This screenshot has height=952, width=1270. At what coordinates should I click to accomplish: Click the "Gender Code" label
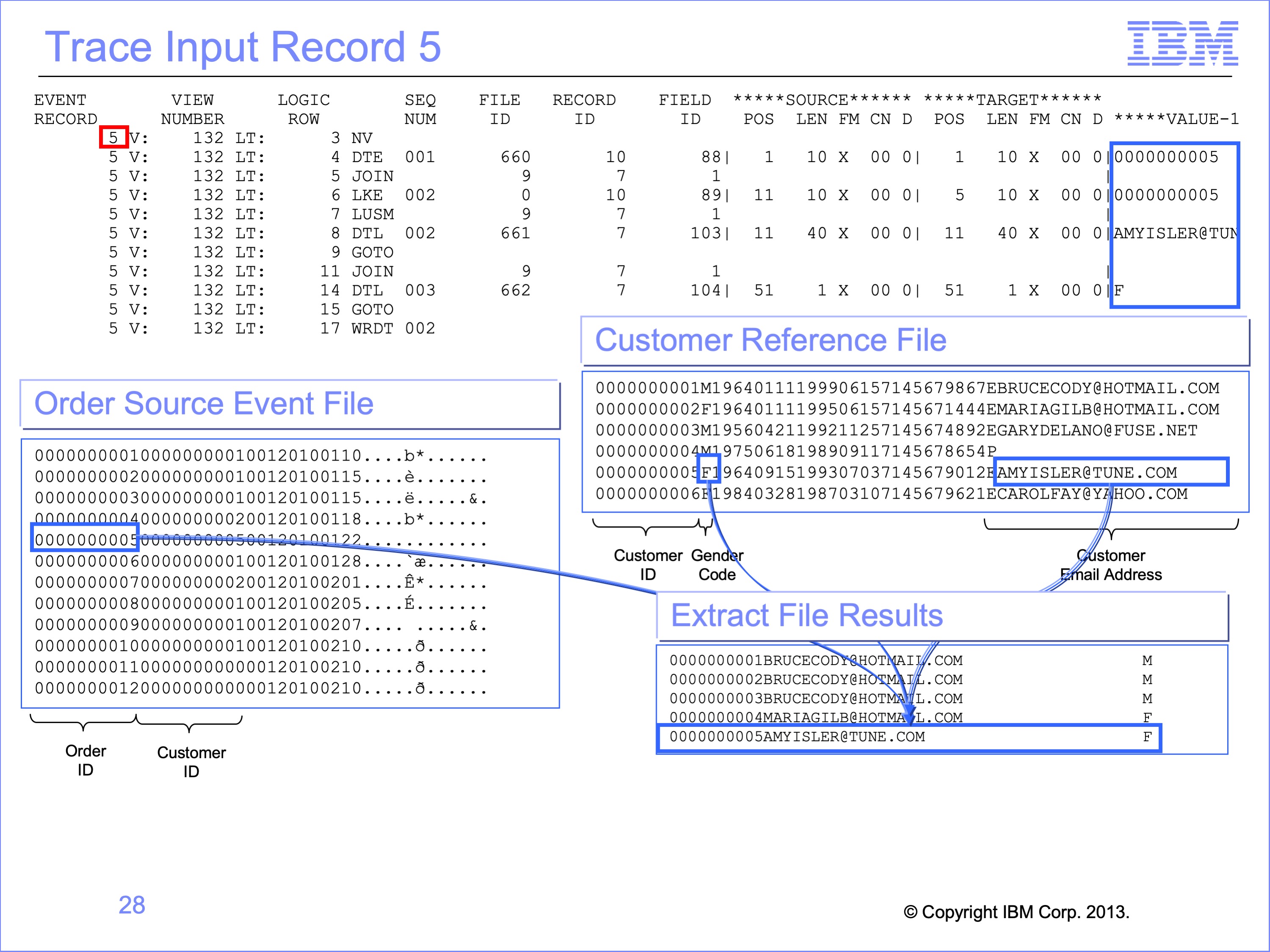pyautogui.click(x=717, y=565)
